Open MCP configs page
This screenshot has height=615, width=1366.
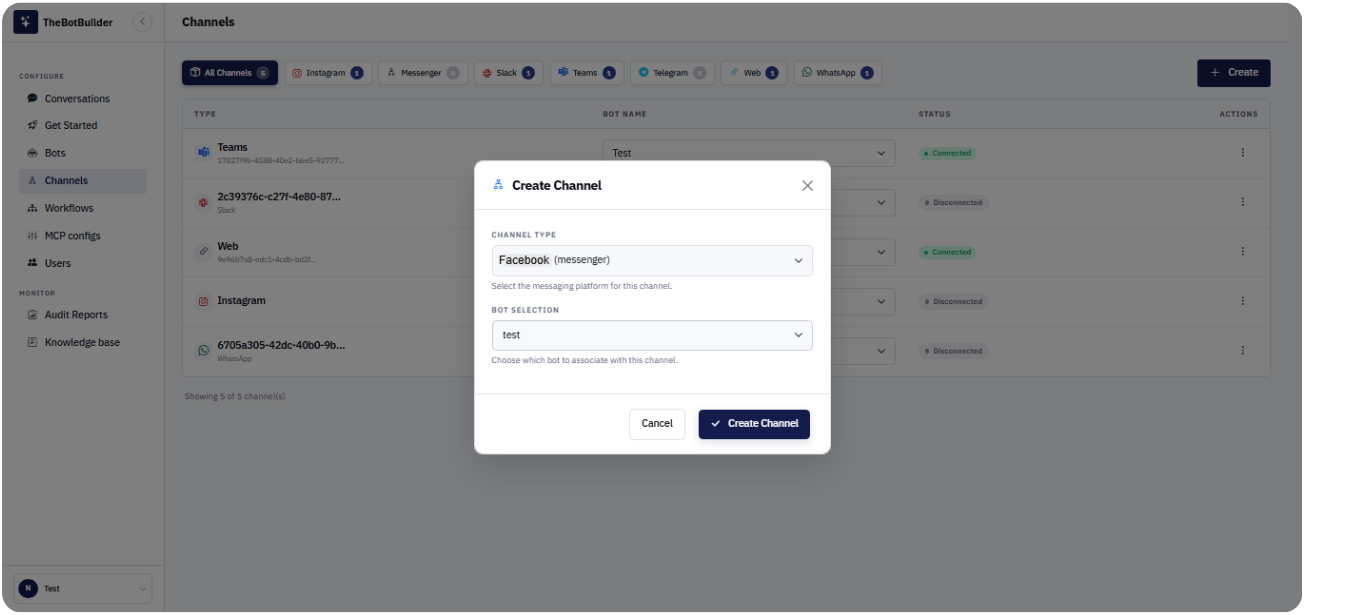(x=82, y=236)
